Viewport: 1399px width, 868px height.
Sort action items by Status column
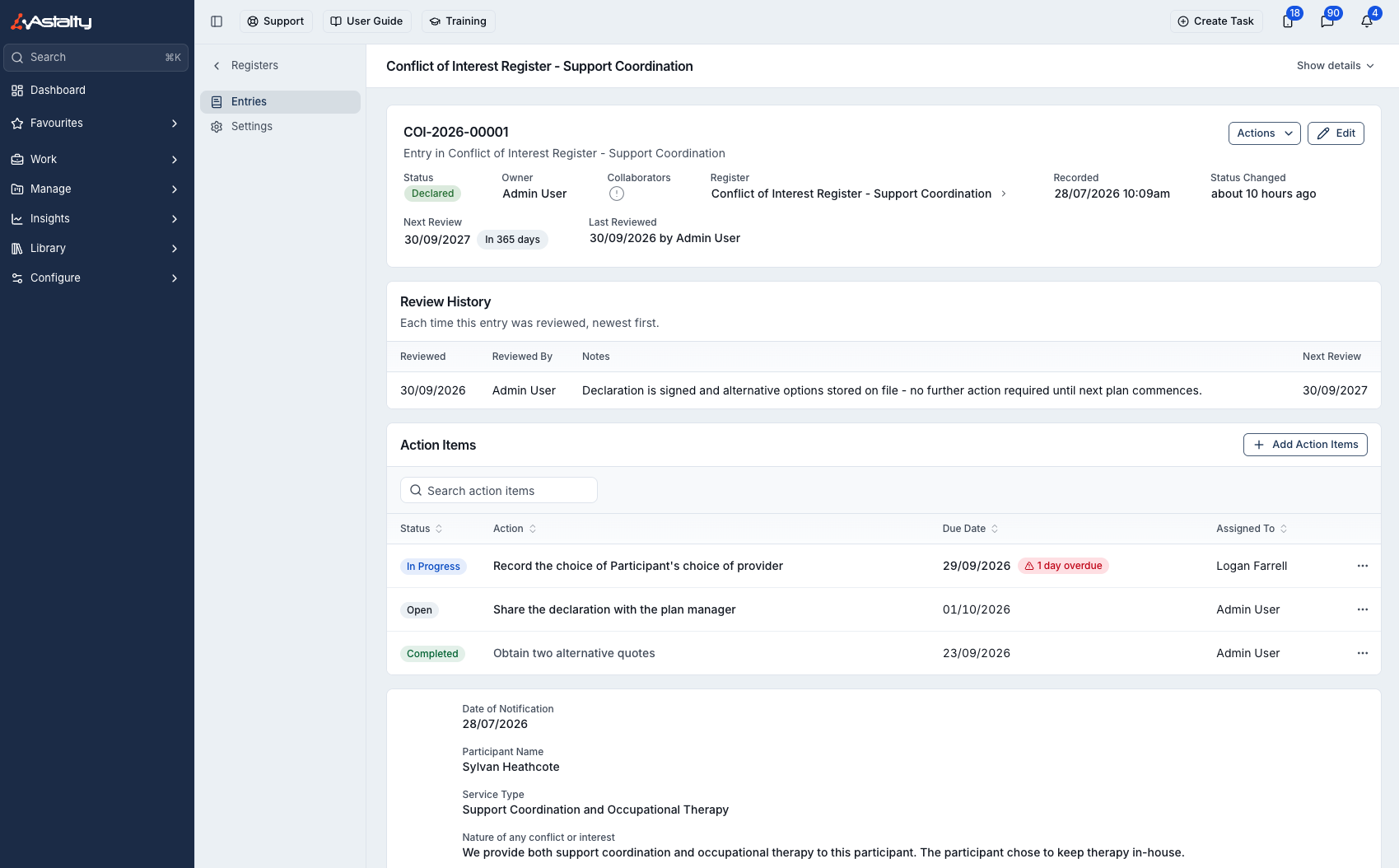(x=421, y=529)
